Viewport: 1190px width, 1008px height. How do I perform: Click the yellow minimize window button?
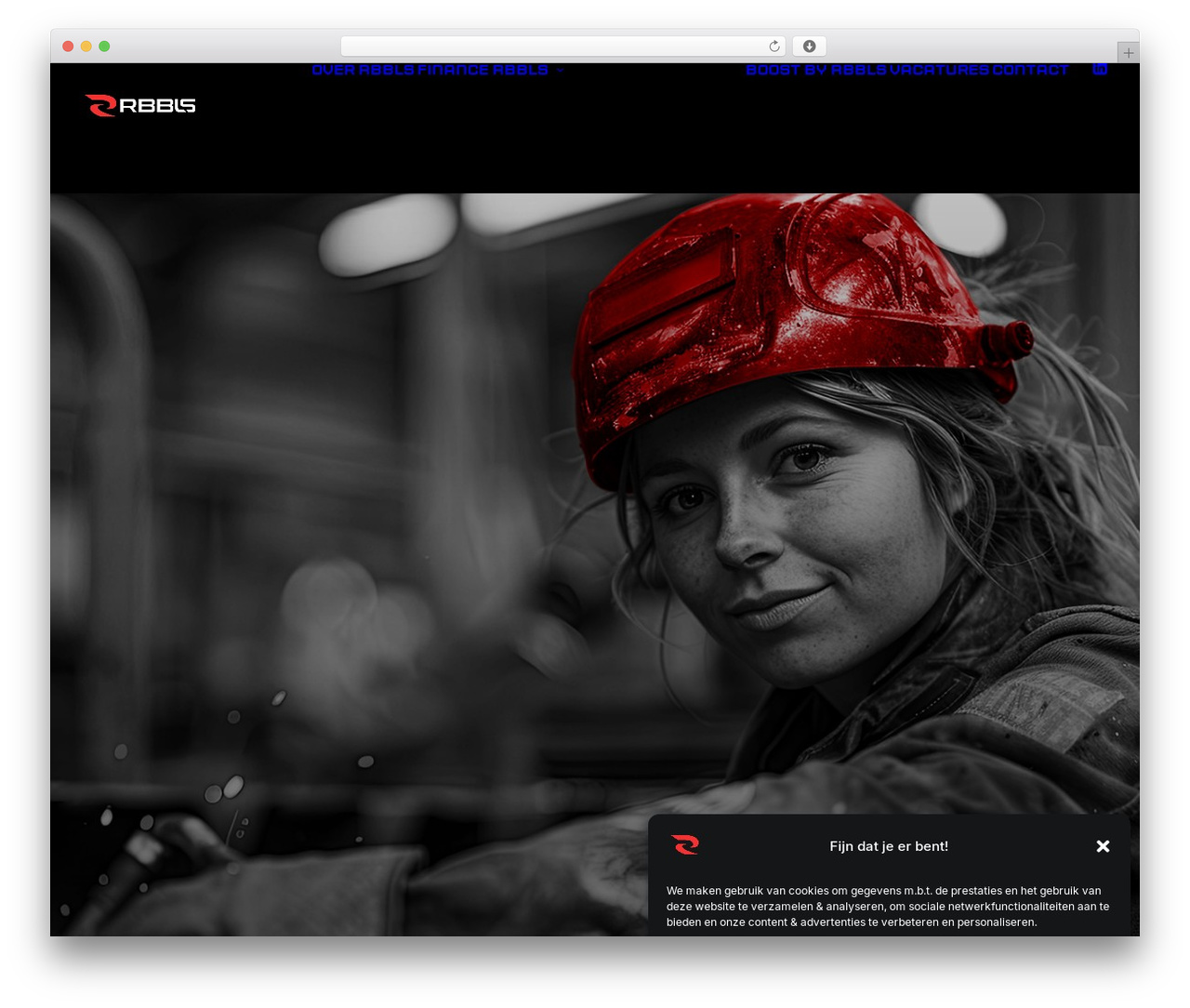point(86,46)
